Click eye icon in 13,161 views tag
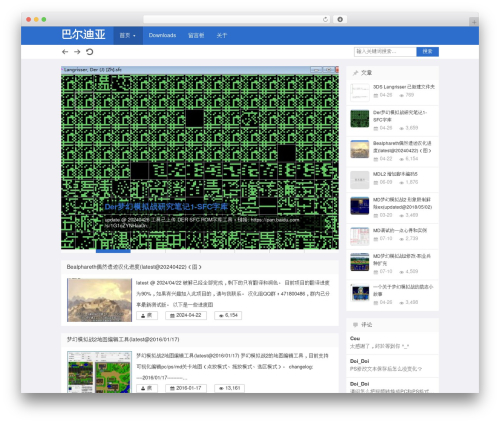Image resolution: width=500 pixels, height=423 pixels. coord(221,389)
